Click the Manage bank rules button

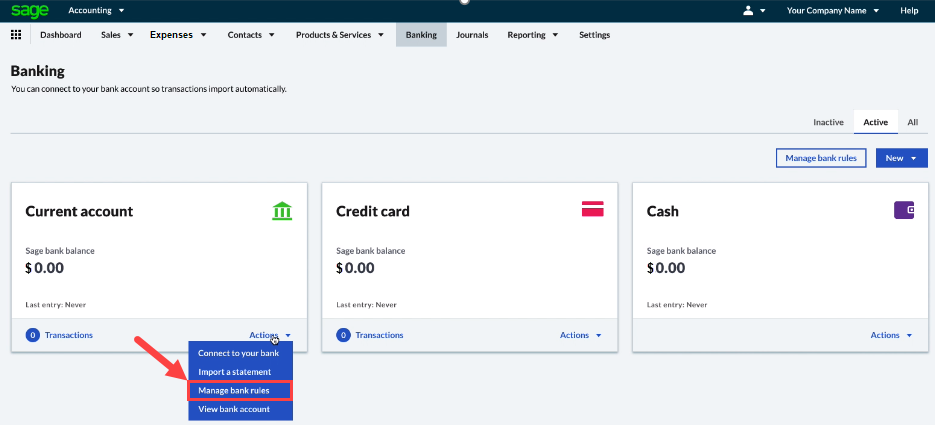click(x=821, y=158)
